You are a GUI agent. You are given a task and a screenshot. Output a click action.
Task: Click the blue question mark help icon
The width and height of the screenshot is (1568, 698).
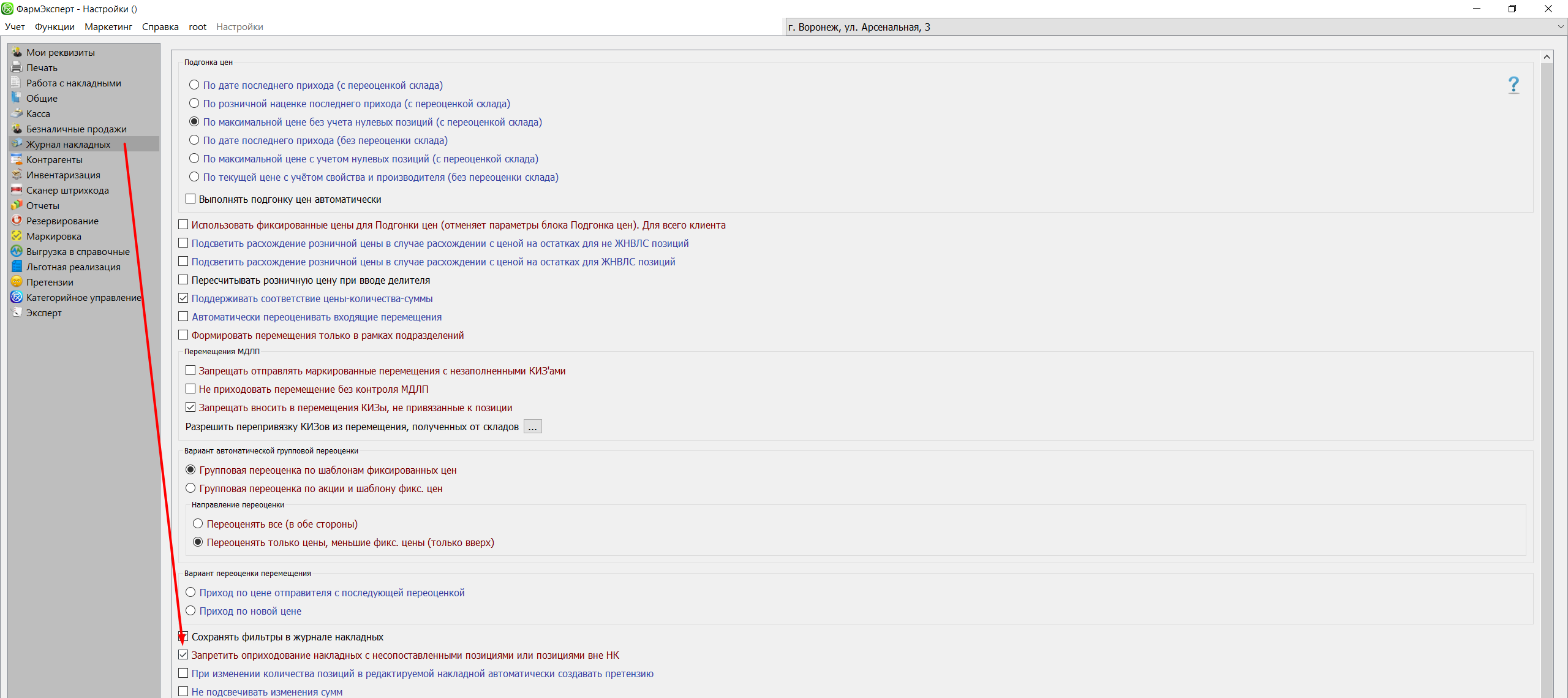point(1513,85)
